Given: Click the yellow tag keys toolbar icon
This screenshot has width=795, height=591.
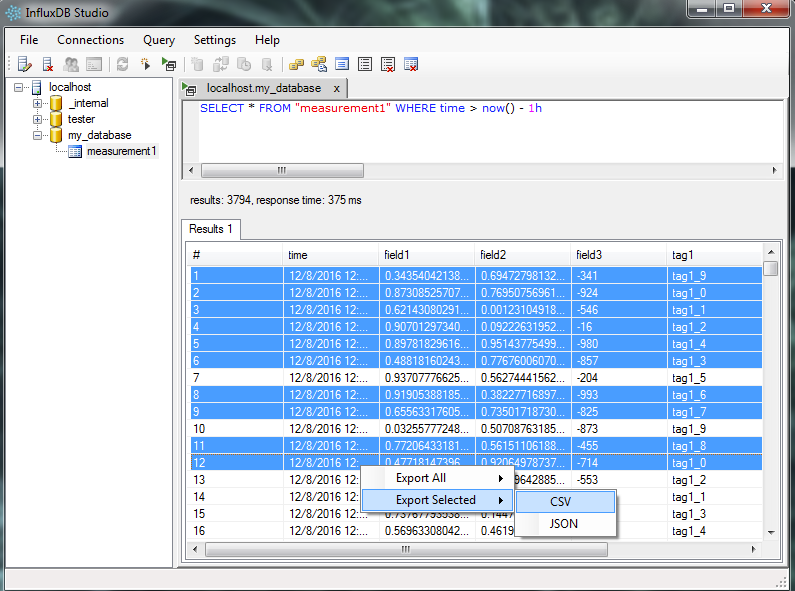Looking at the screenshot, I should pyautogui.click(x=296, y=64).
